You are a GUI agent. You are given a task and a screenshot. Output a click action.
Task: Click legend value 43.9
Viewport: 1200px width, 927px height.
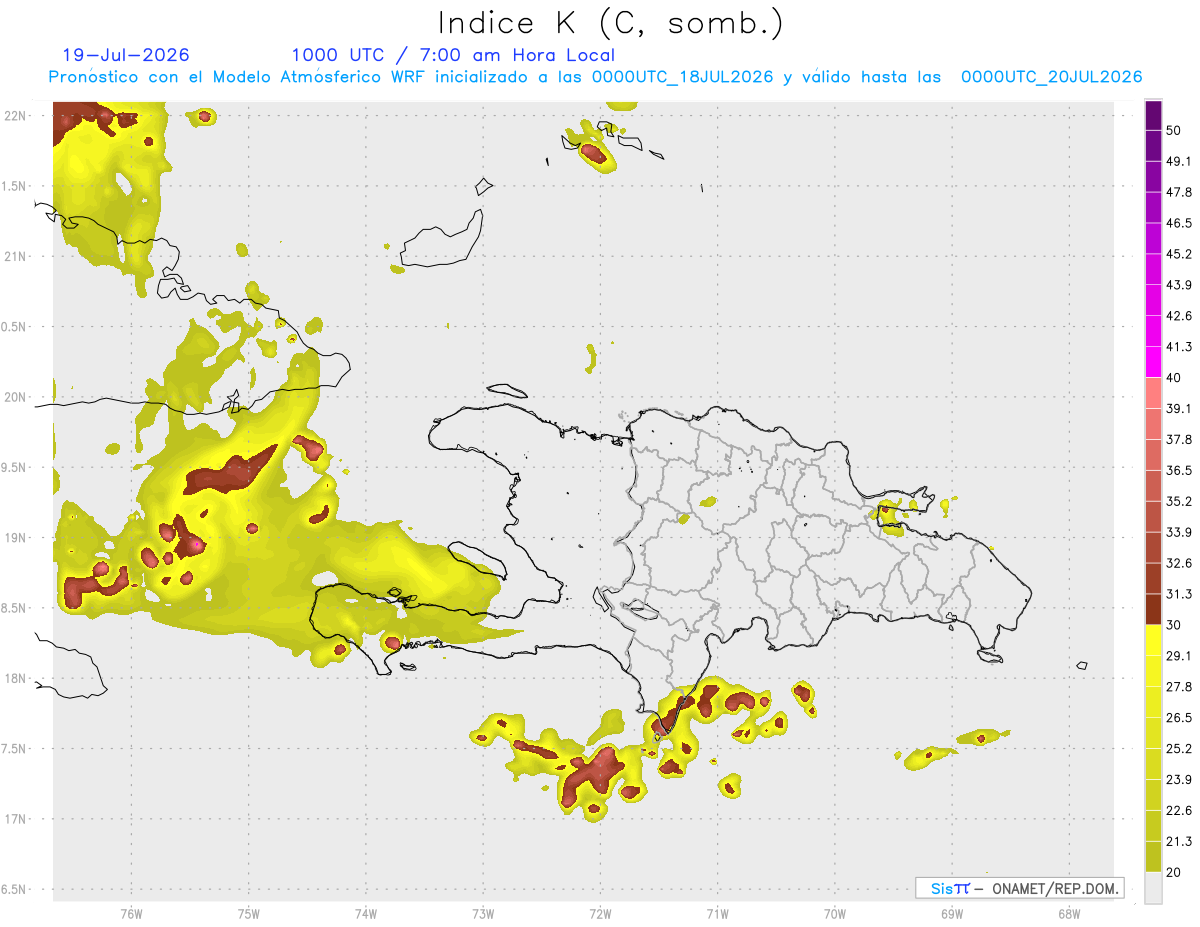coord(1179,285)
